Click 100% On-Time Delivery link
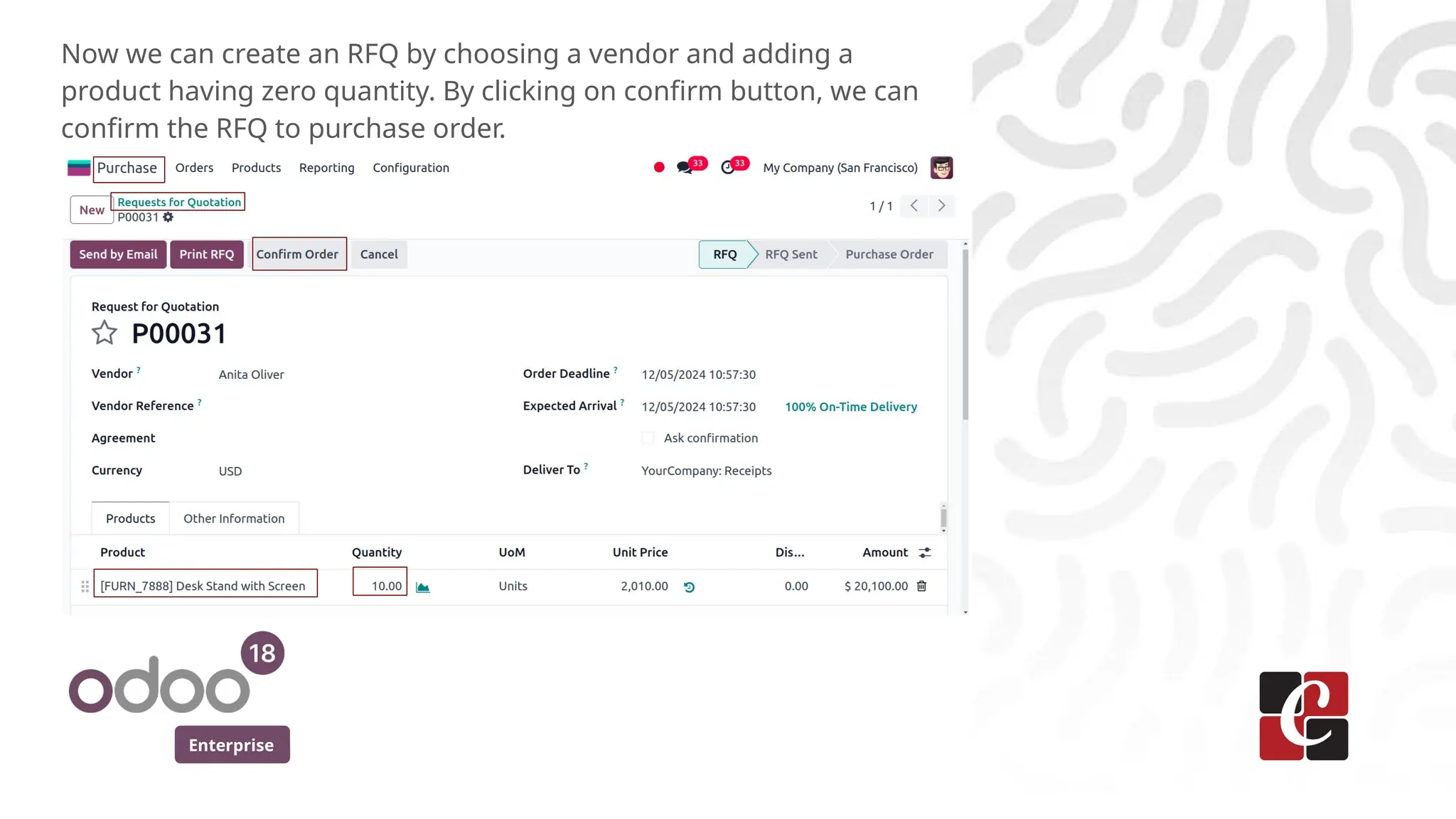The image size is (1456, 819). click(851, 407)
